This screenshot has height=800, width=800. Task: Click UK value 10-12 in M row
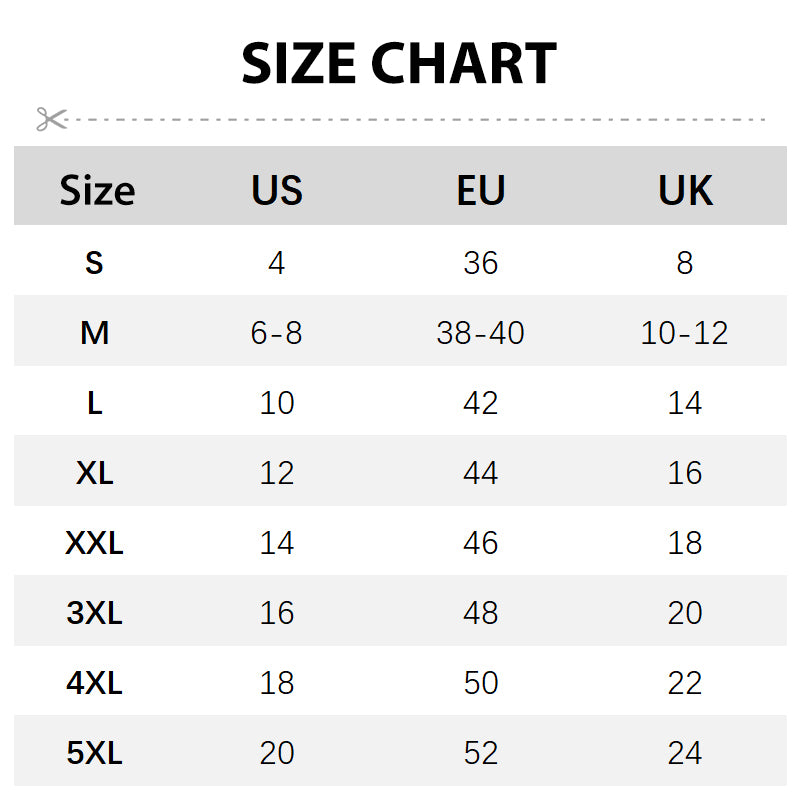pos(685,333)
